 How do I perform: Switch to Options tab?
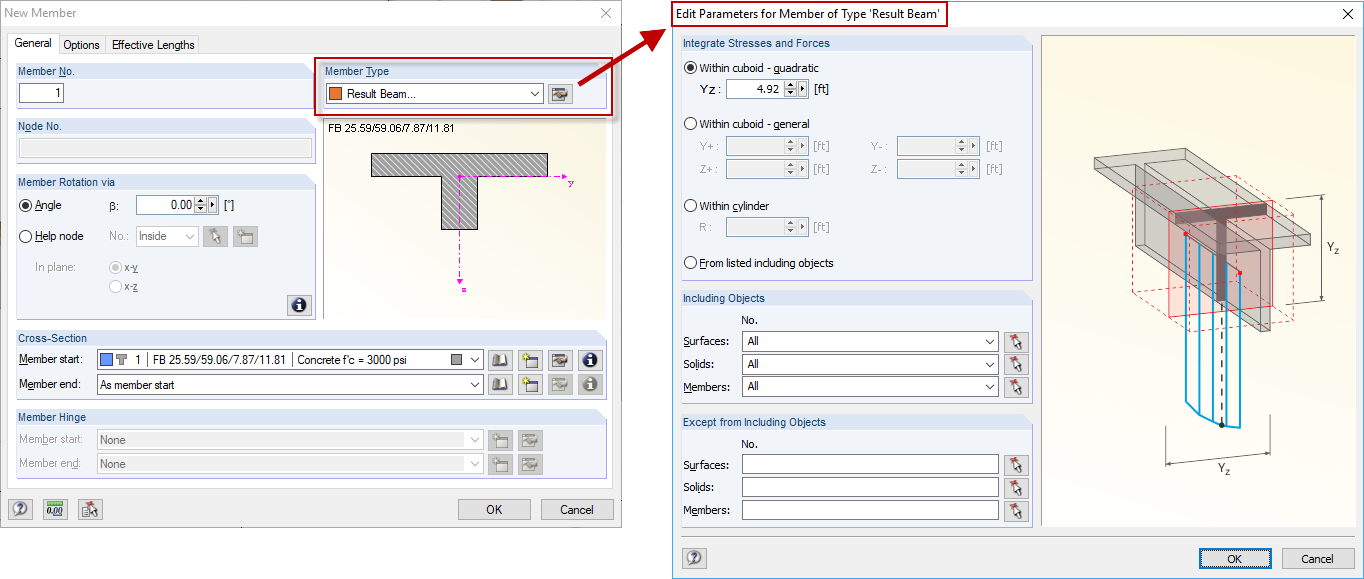click(x=81, y=45)
